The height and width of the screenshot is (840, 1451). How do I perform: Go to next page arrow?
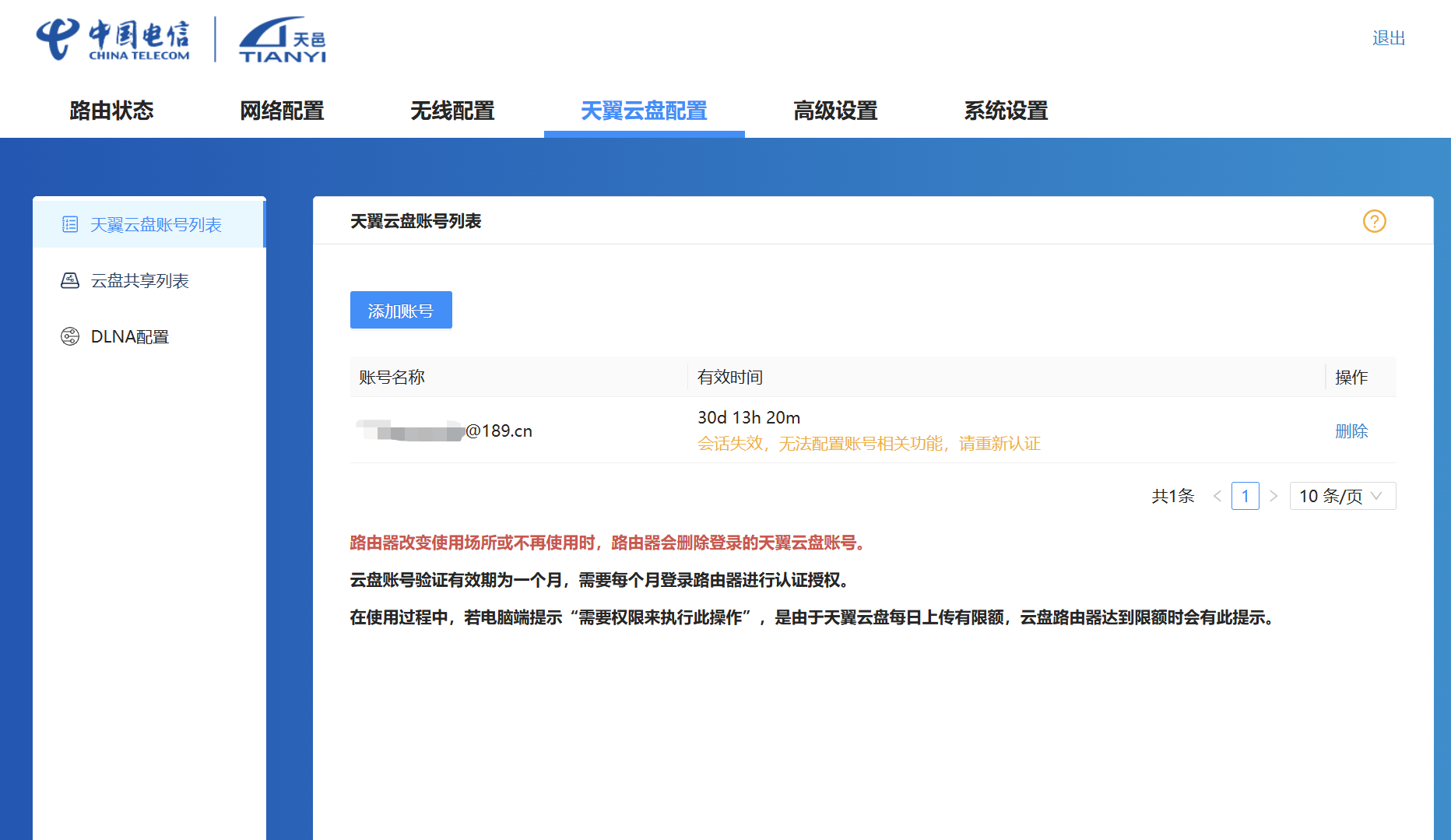click(1274, 496)
